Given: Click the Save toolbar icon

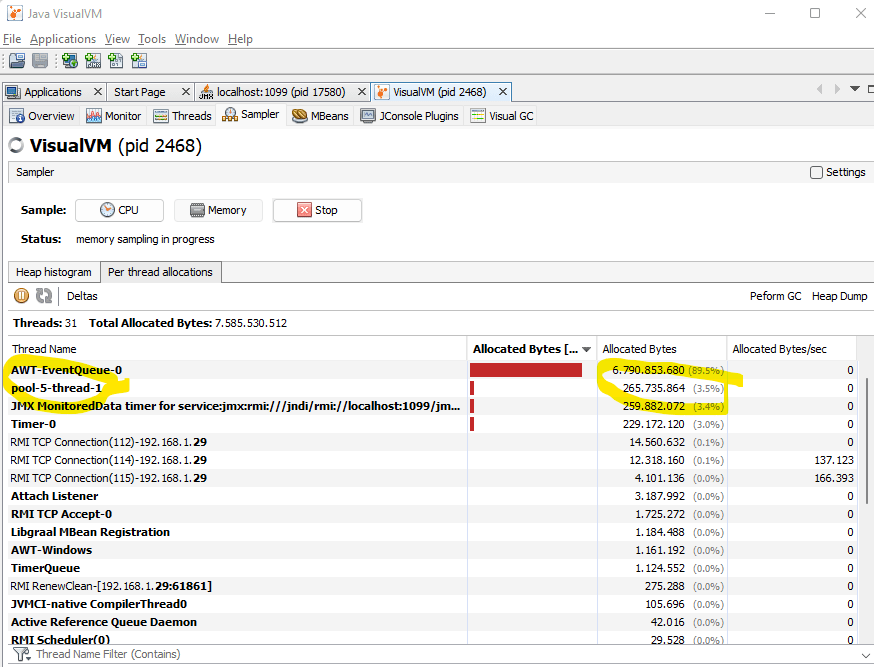Looking at the screenshot, I should pos(39,61).
